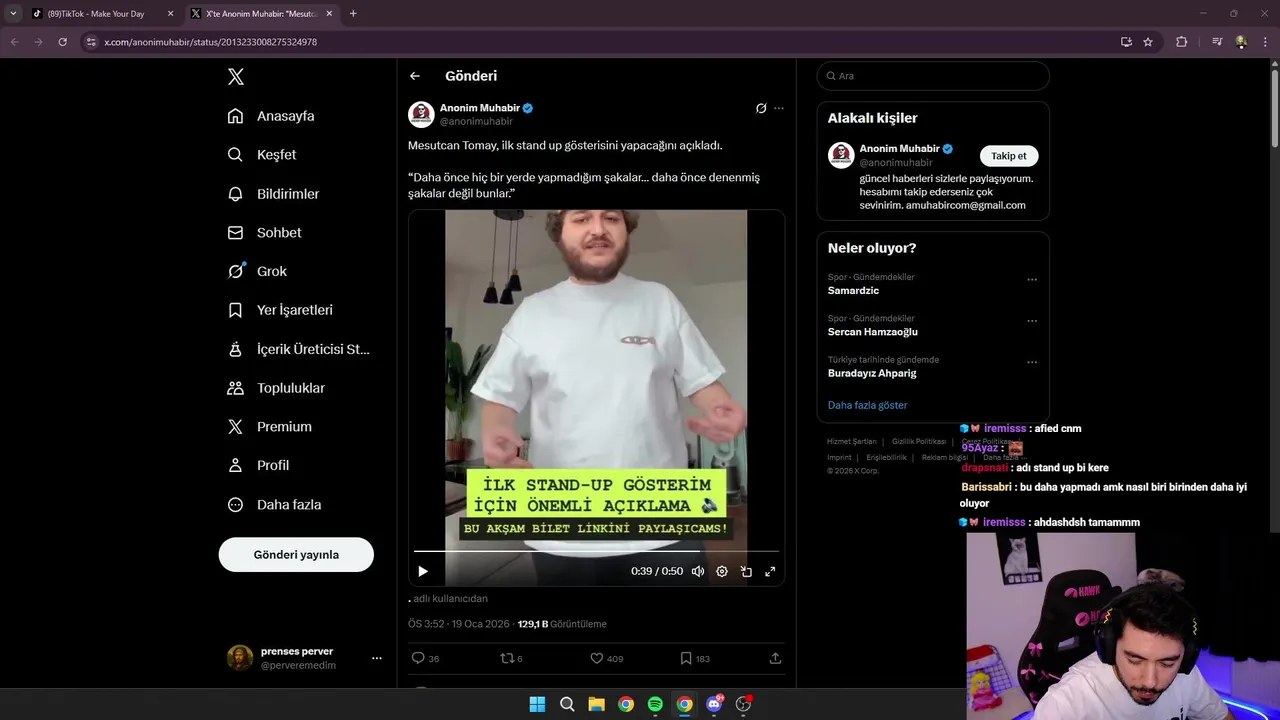Screen dimensions: 1280x720
Task: Open Windows Start menu
Action: click(x=537, y=704)
